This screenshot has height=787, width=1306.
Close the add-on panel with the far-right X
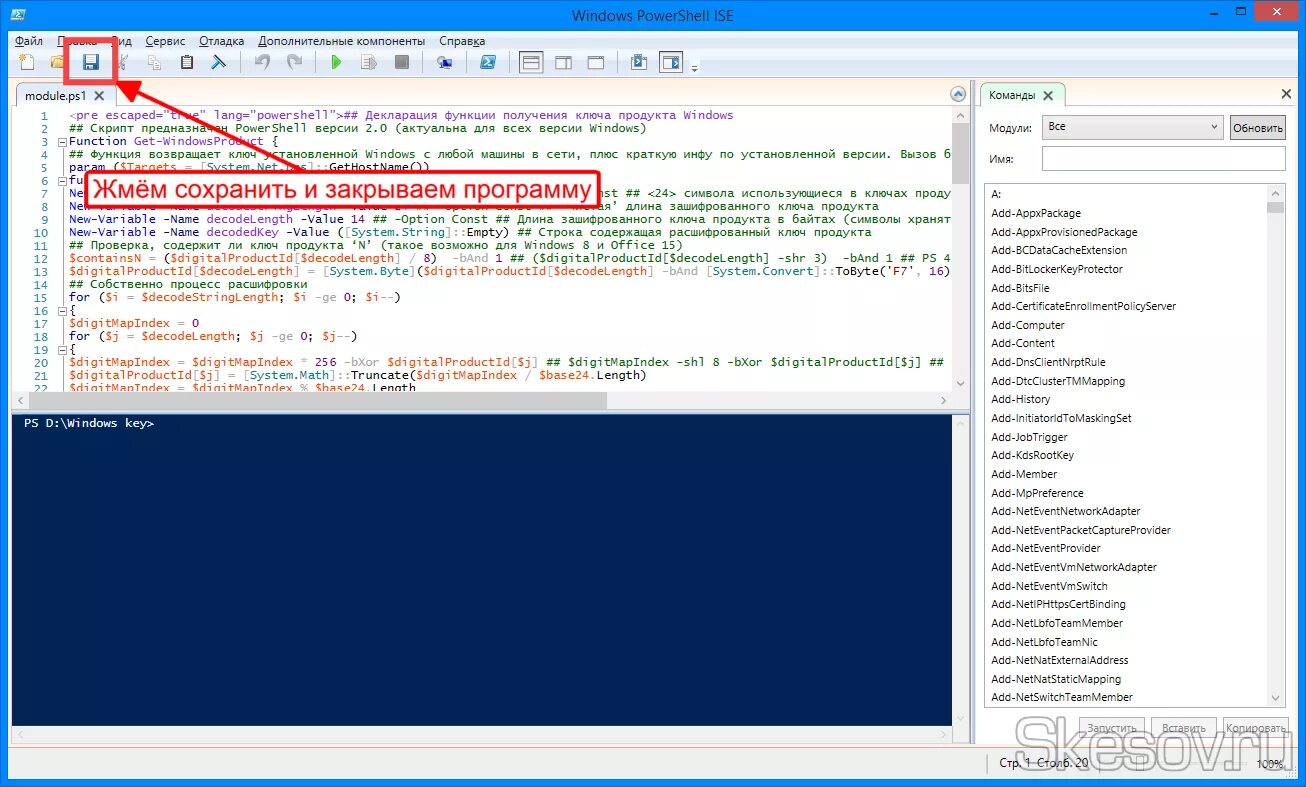click(x=1286, y=94)
